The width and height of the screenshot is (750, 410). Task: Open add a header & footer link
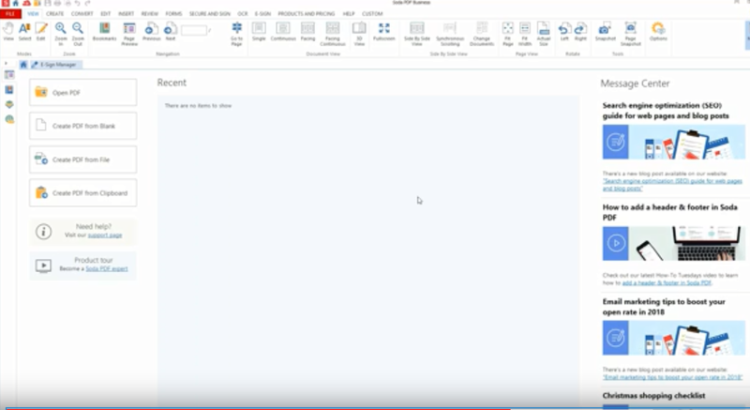pyautogui.click(x=667, y=283)
